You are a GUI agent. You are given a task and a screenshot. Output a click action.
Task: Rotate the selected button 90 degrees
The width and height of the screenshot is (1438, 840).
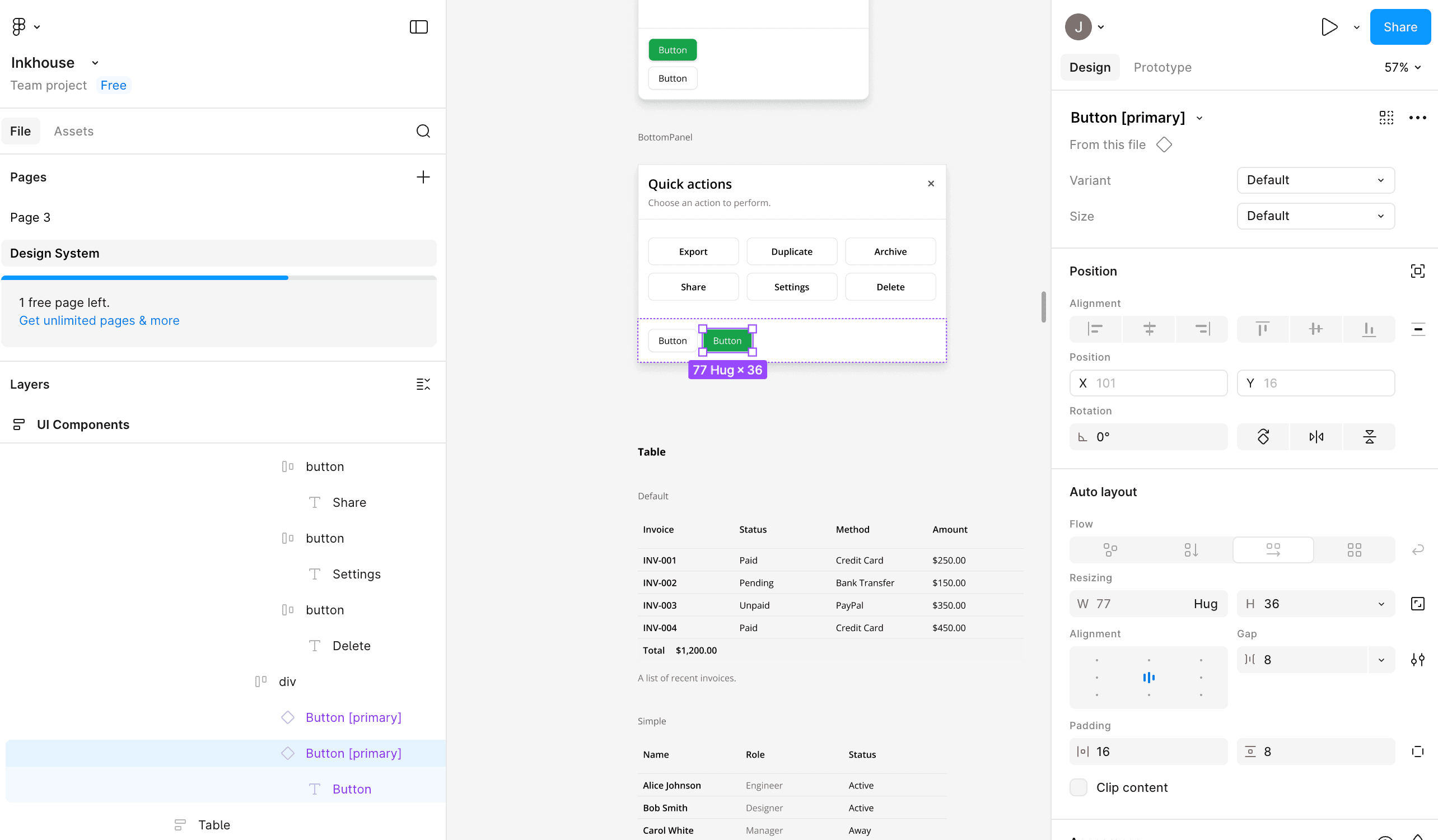(1263, 437)
